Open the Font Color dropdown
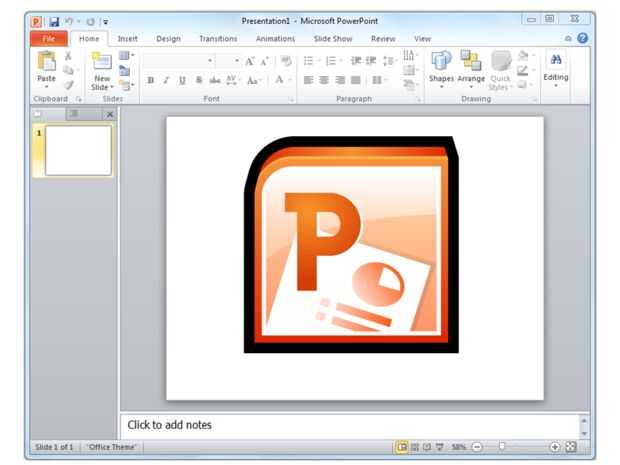The height and width of the screenshot is (465, 620). point(290,80)
